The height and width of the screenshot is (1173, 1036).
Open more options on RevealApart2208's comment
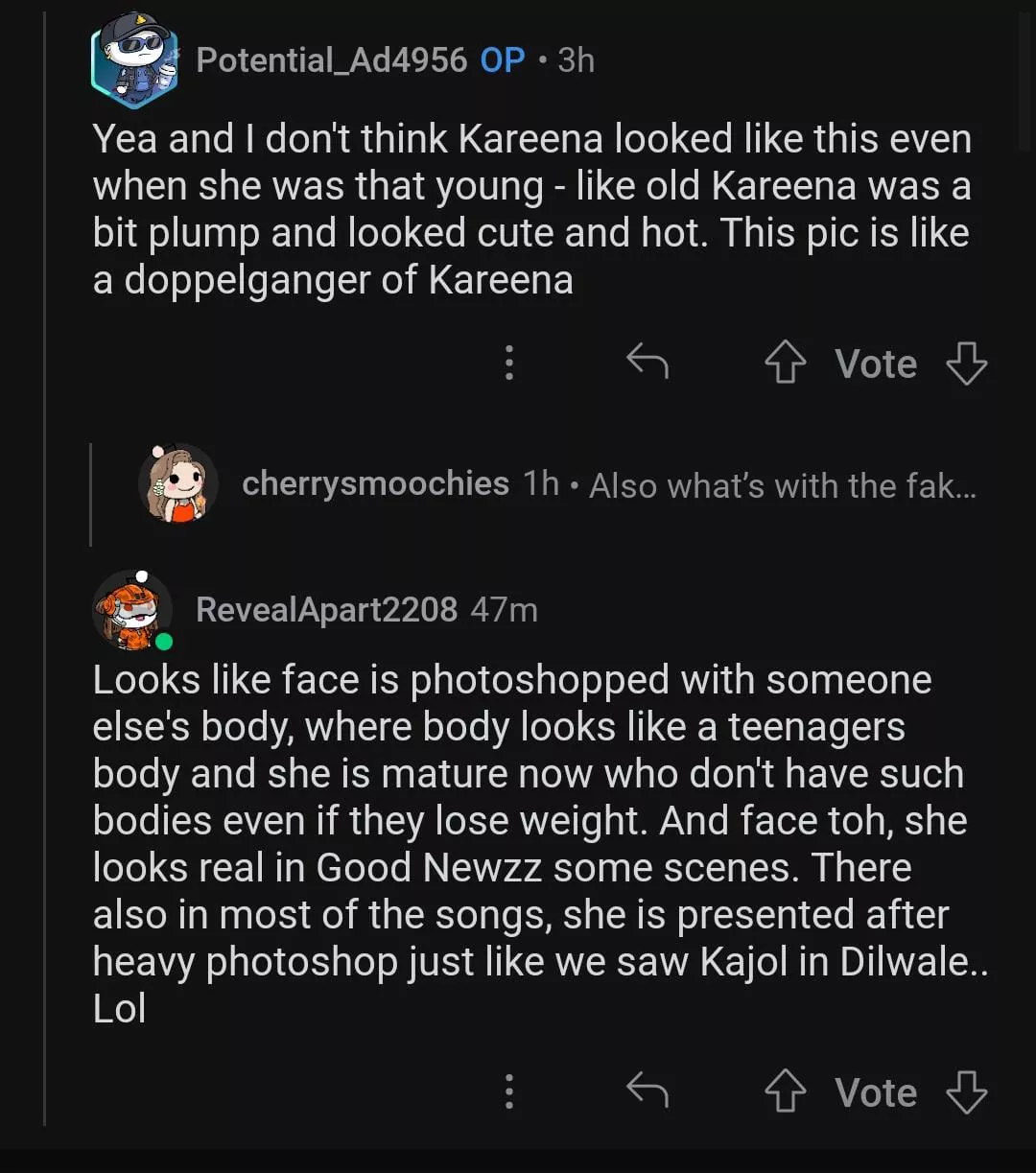[509, 1091]
